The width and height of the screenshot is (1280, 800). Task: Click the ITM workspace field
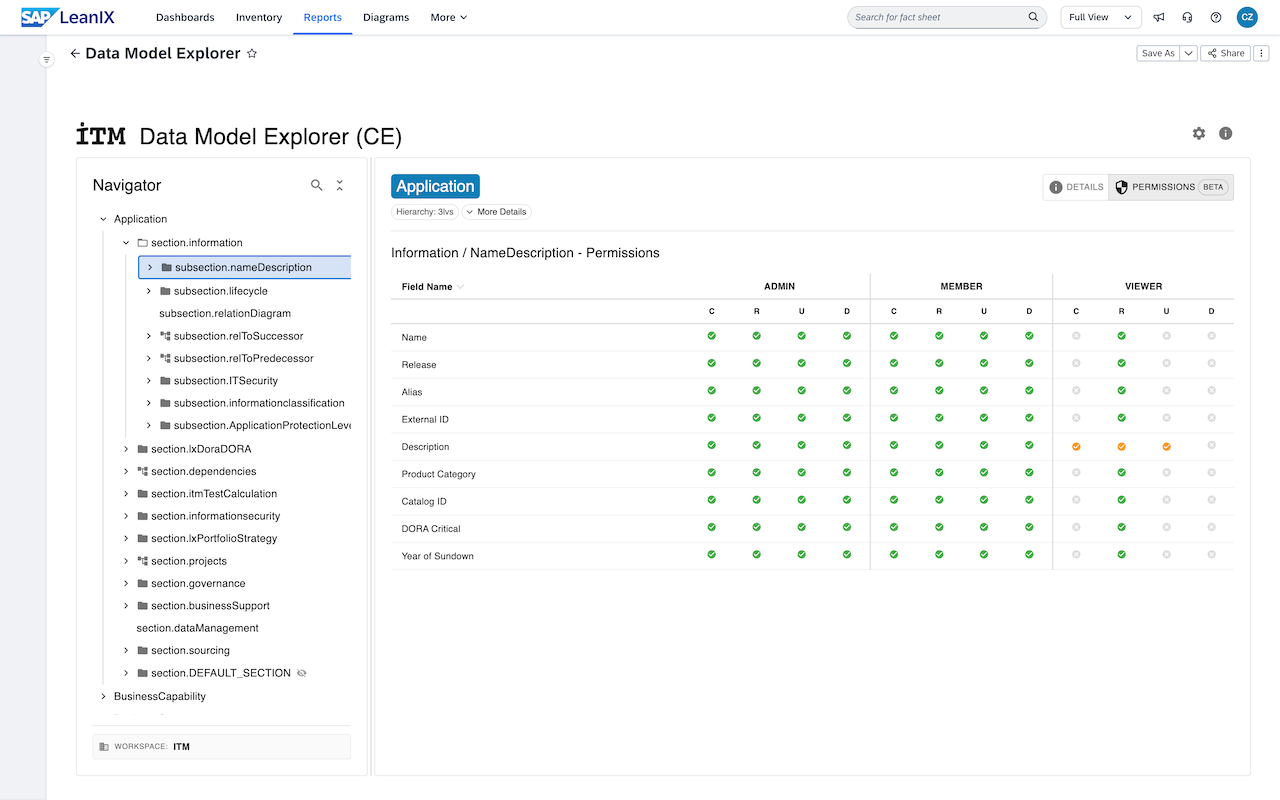tap(222, 746)
